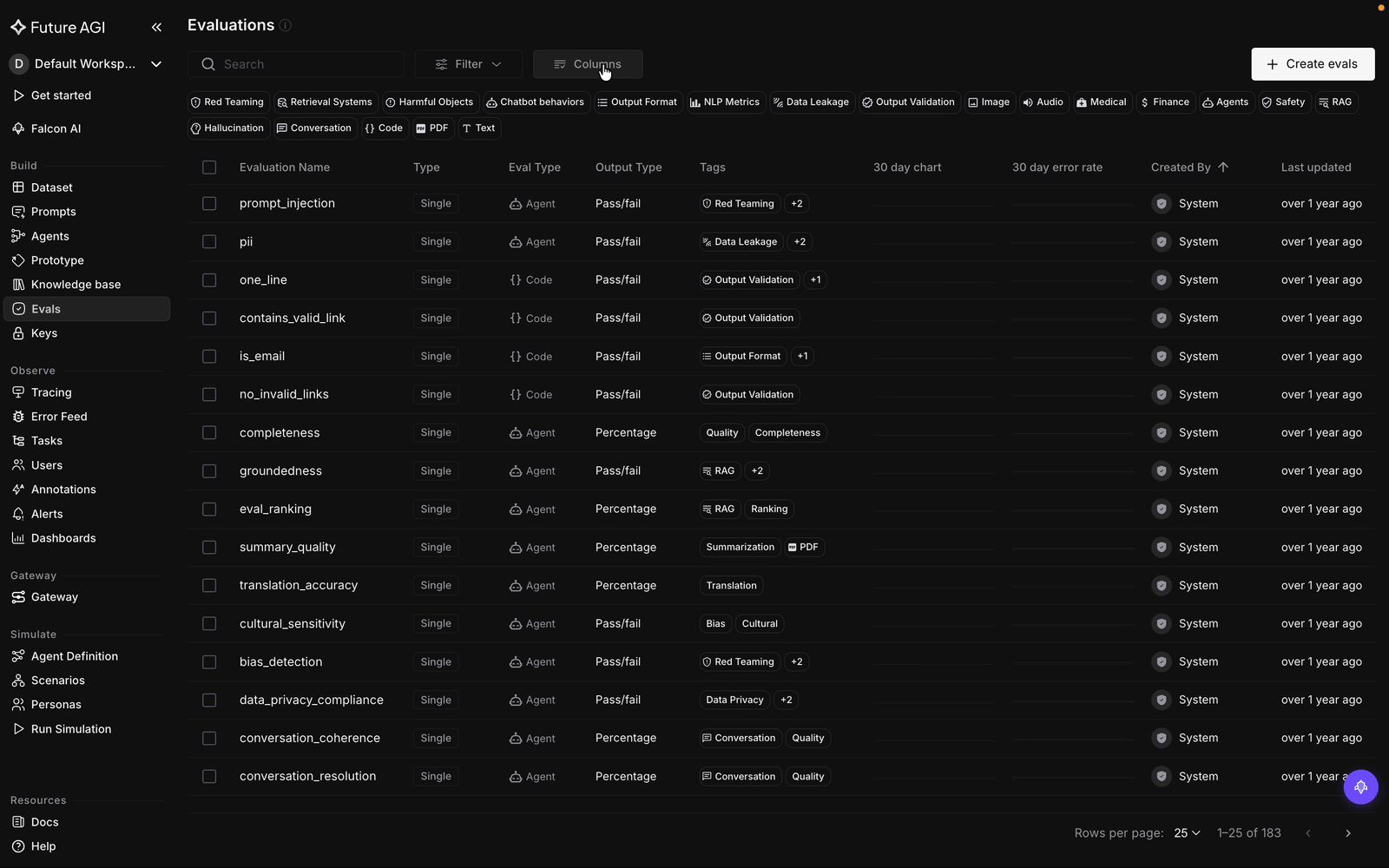Screen dimensions: 1389x868
Task: Change rows per page value 25
Action: (x=1187, y=833)
